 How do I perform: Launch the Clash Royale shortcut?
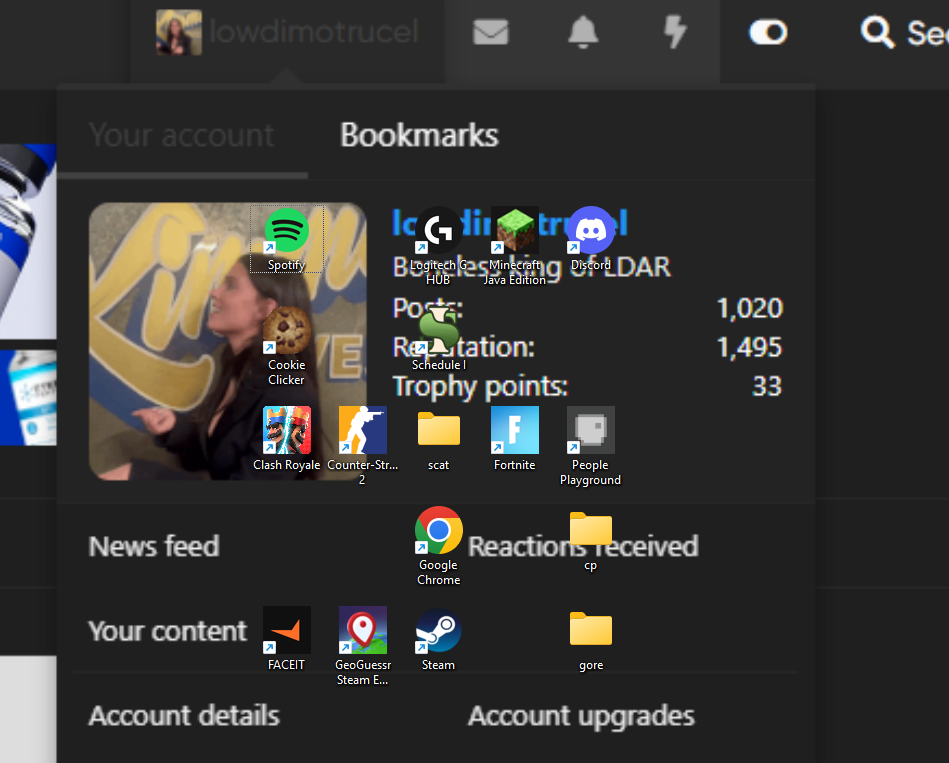[x=286, y=439]
